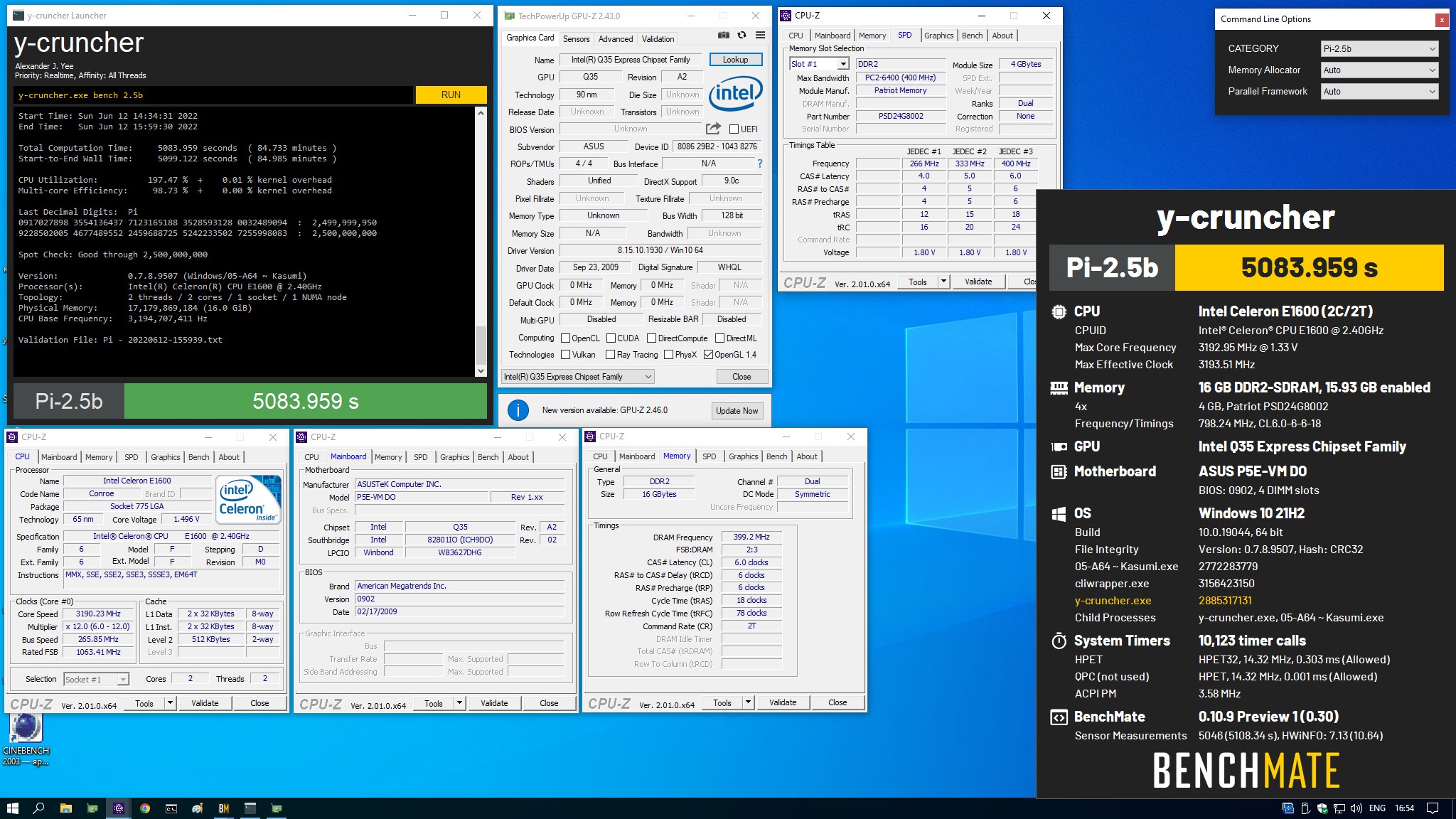The height and width of the screenshot is (819, 1456).
Task: Open the Windows Start menu
Action: click(x=13, y=808)
